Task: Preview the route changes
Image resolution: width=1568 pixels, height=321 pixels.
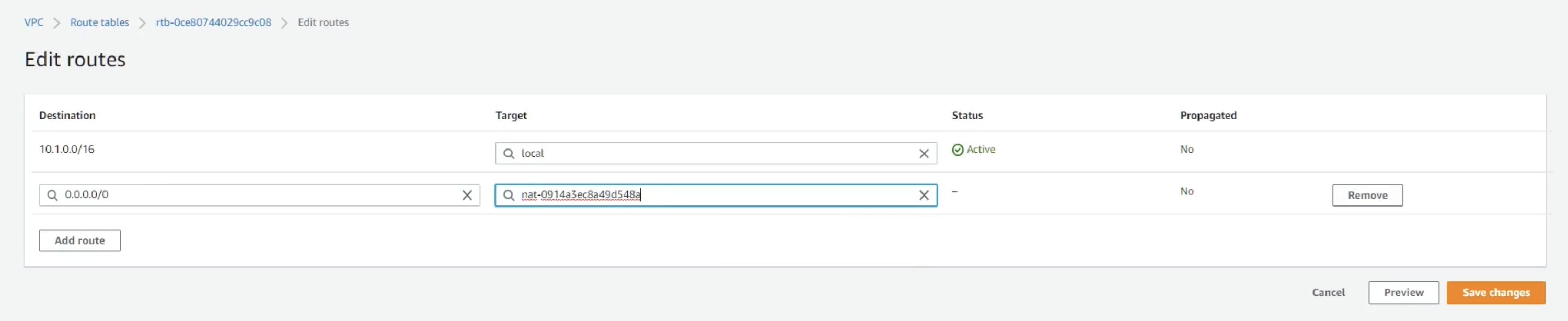Action: [x=1404, y=293]
